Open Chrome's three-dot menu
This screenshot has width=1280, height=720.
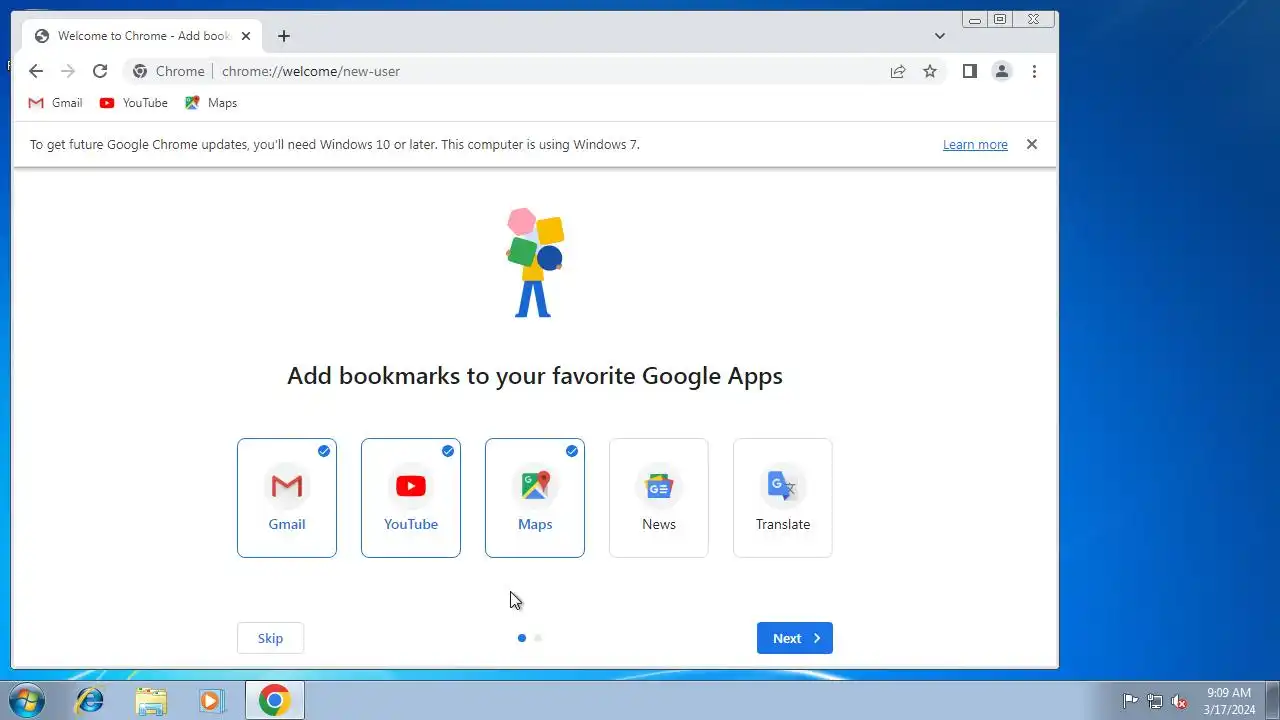[x=1034, y=71]
